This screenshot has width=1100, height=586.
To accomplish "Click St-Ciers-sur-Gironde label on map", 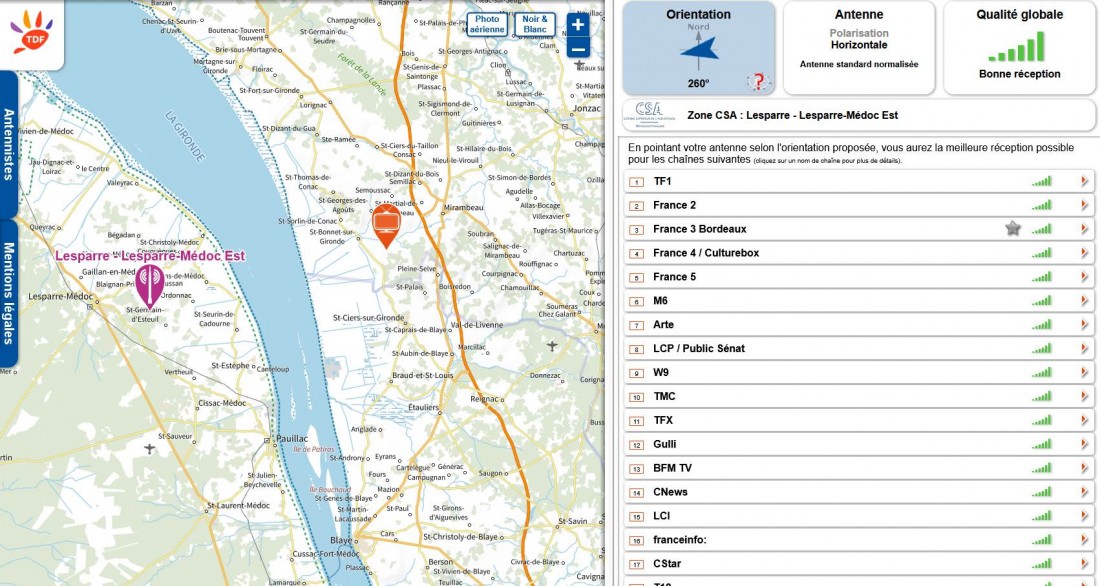I will coord(368,318).
